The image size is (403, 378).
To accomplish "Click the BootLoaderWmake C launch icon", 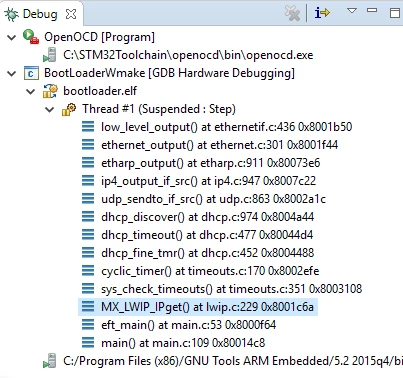I will [31, 73].
